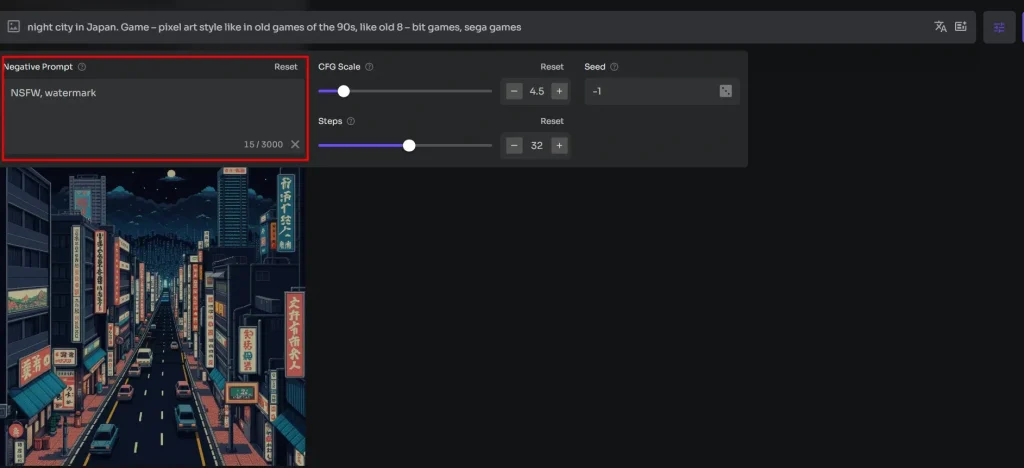
Task: Reset the Steps value
Action: [552, 121]
